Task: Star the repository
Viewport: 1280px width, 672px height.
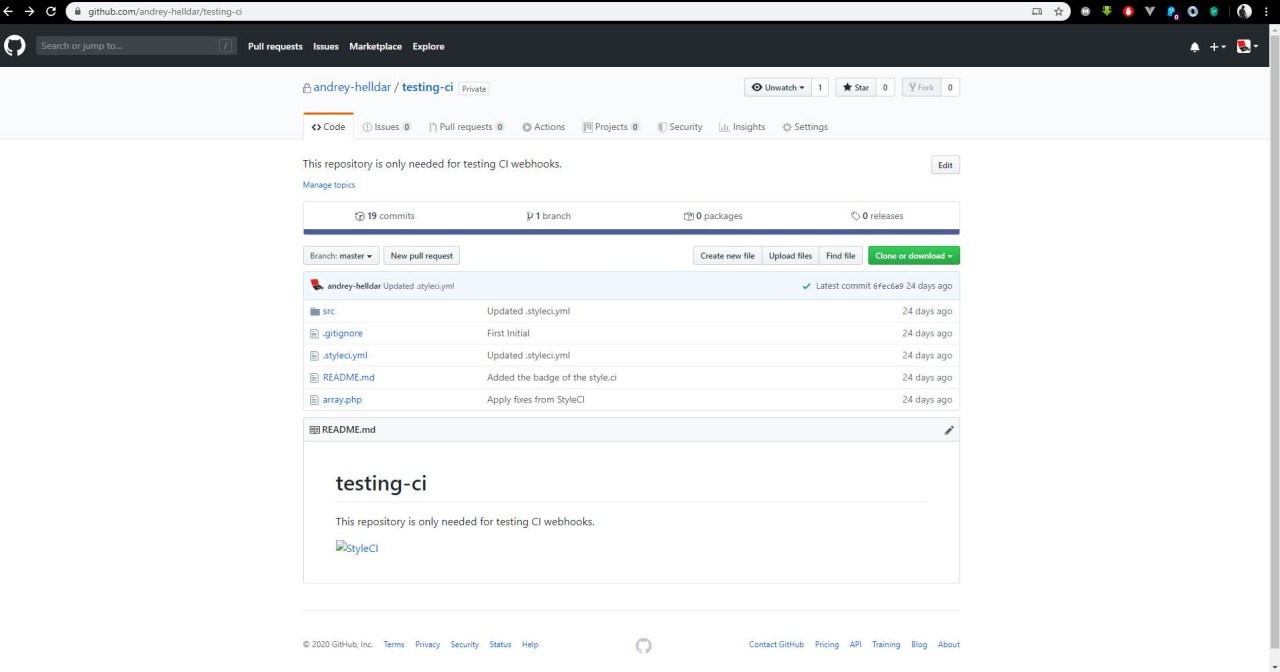Action: tap(855, 88)
